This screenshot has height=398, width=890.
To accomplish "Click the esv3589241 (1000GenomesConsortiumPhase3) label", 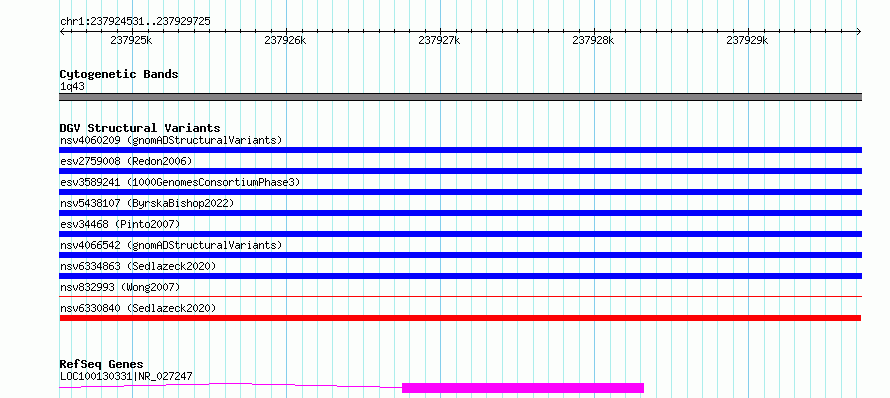I will pyautogui.click(x=180, y=182).
